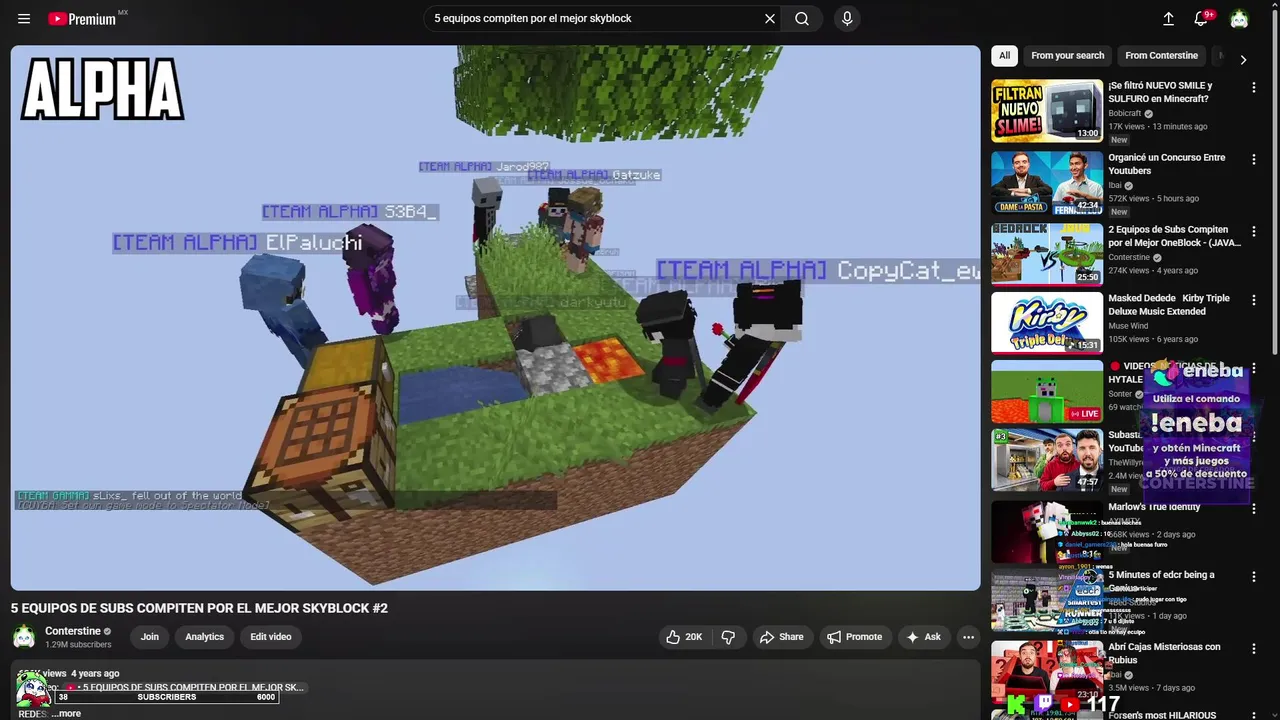The image size is (1280, 720).
Task: Open Kirby Triple Deluxe thumbnail
Action: click(1047, 322)
